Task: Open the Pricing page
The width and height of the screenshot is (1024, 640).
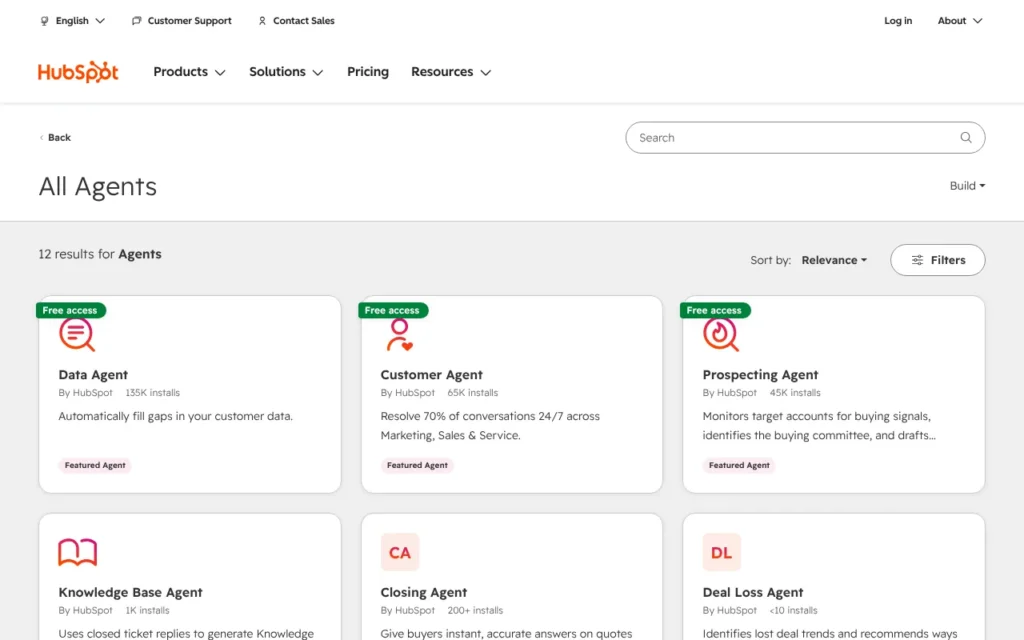Action: tap(368, 72)
